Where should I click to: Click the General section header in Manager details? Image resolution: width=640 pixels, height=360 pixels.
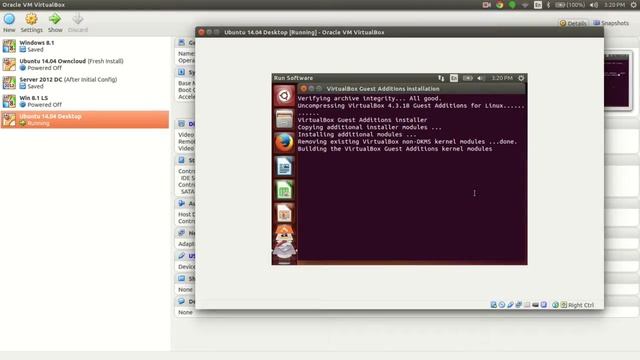[x=186, y=42]
